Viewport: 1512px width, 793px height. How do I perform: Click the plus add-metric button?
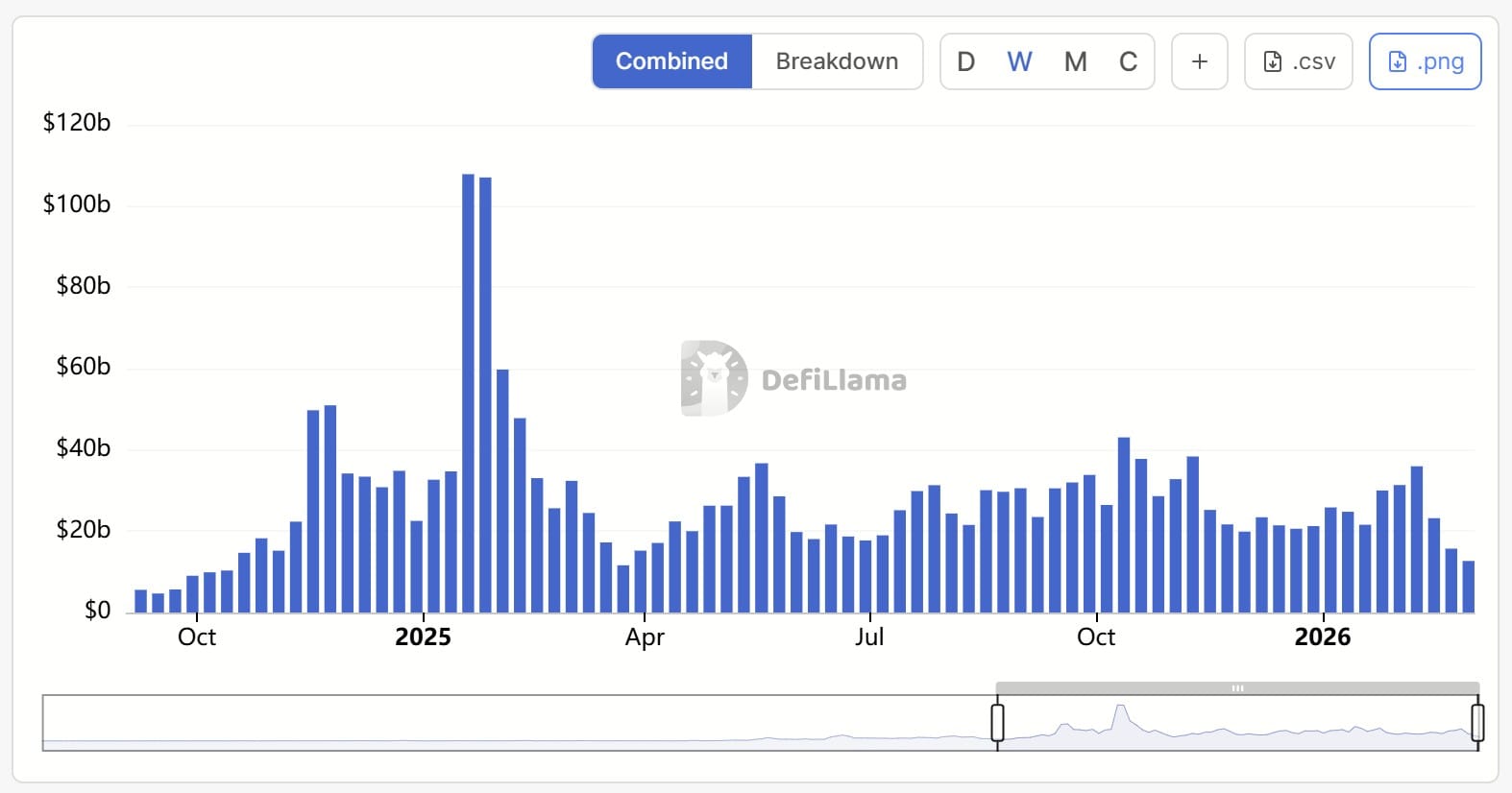[x=1199, y=61]
